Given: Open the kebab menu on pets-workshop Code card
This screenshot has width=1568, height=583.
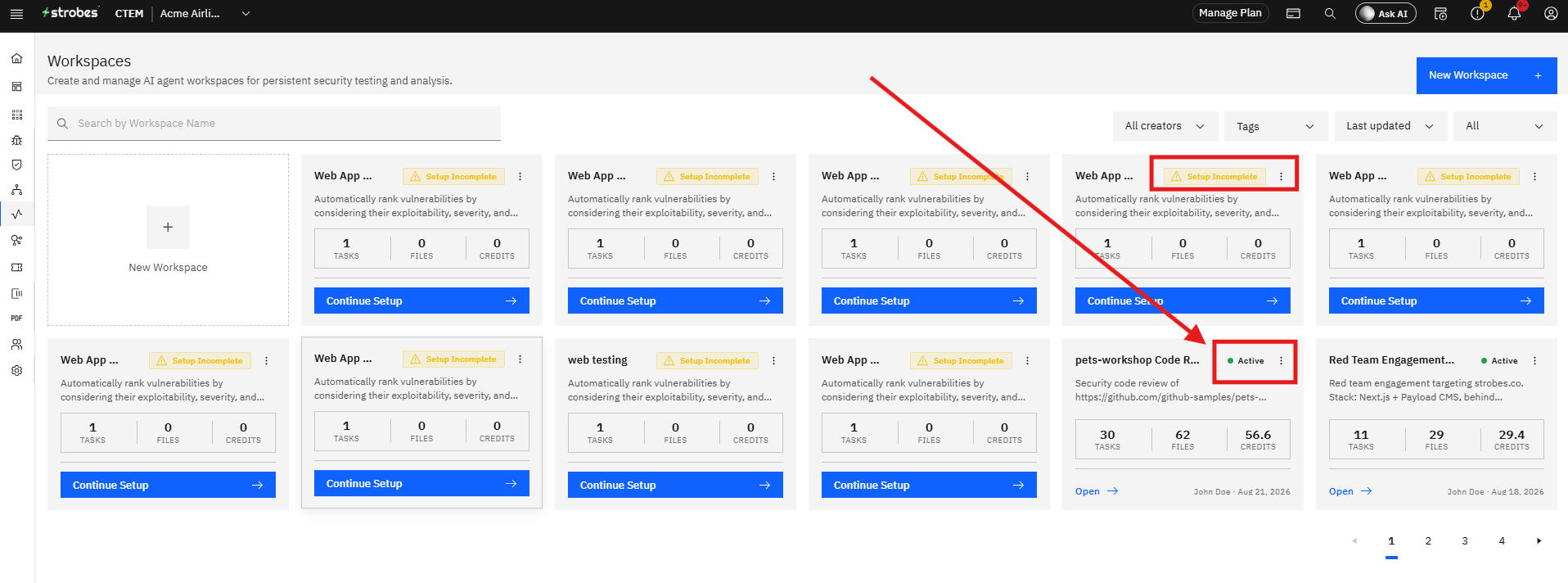Looking at the screenshot, I should tap(1281, 360).
